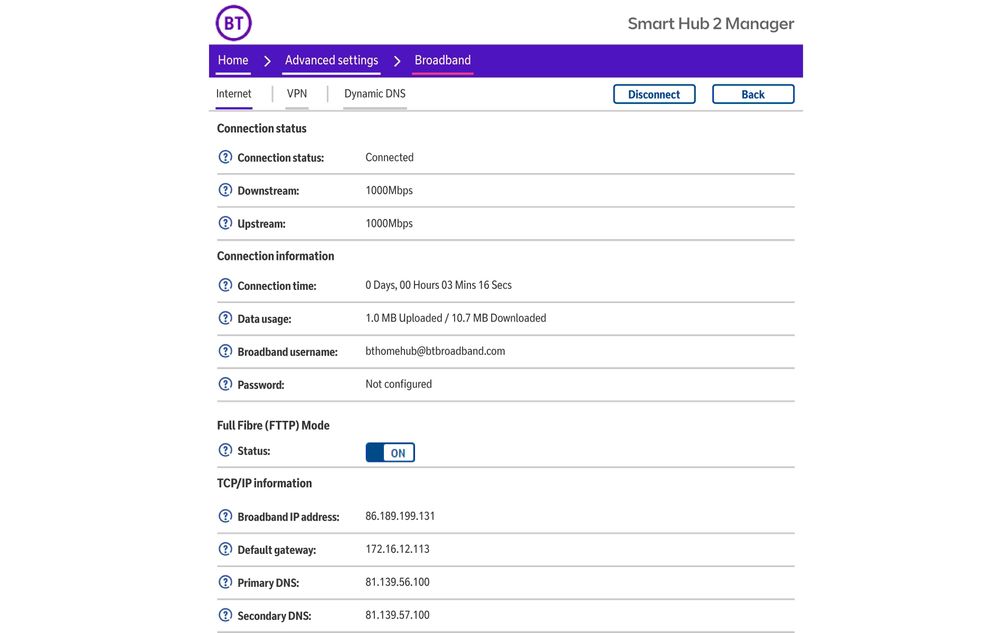Select the Internet tab

tap(234, 94)
